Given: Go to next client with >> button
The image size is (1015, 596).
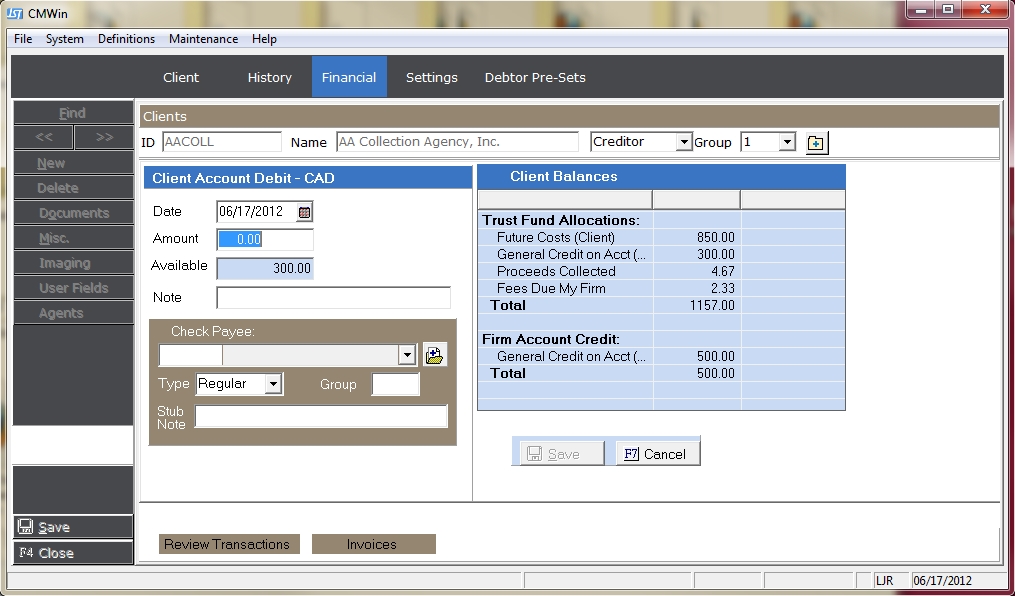Looking at the screenshot, I should pos(104,138).
